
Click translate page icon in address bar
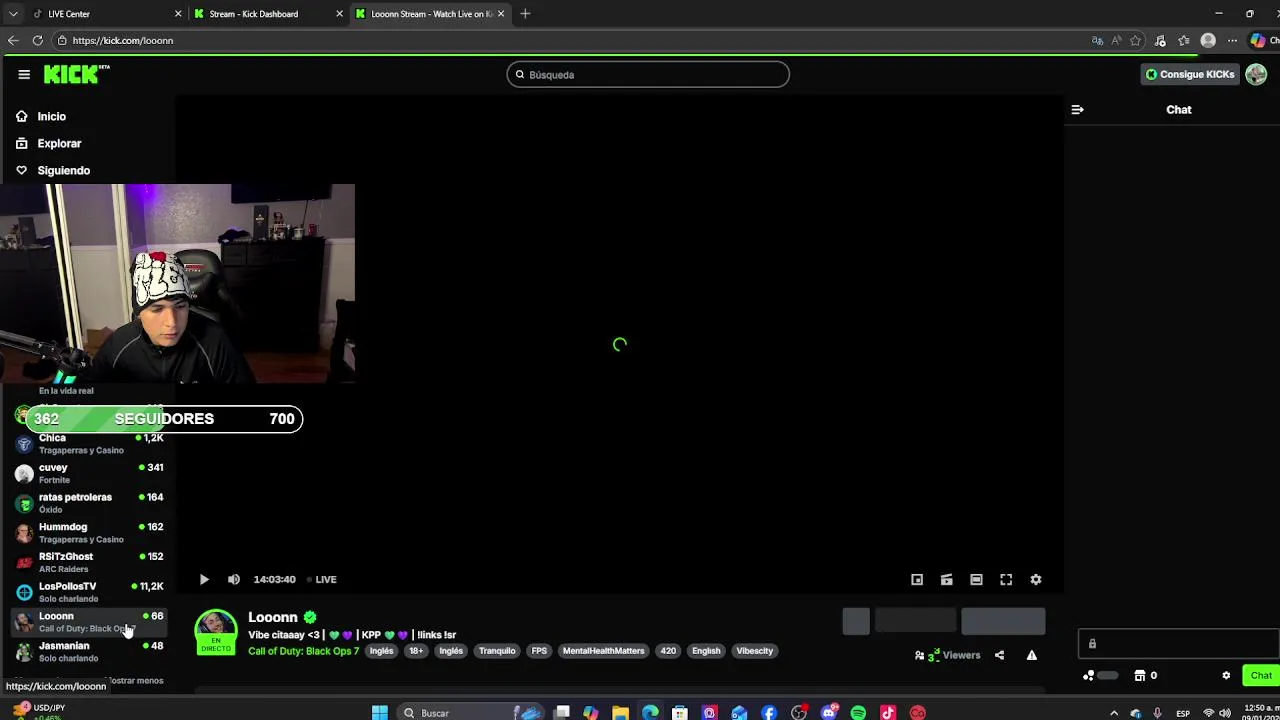[1097, 41]
